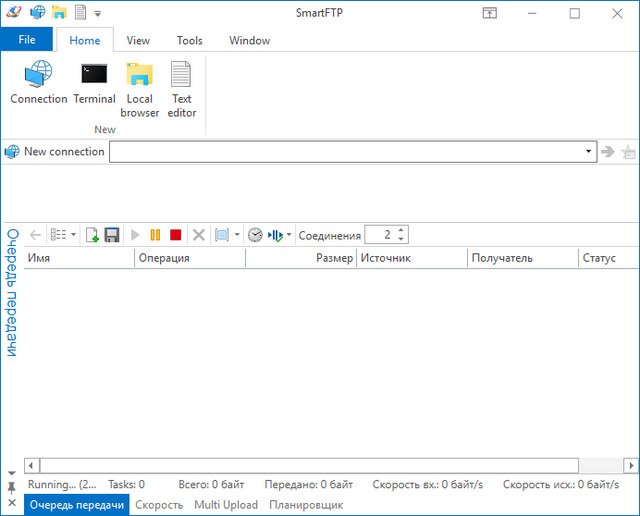The image size is (640, 516).
Task: Expand the Quick Access Toolbar customize arrow
Action: tap(98, 14)
